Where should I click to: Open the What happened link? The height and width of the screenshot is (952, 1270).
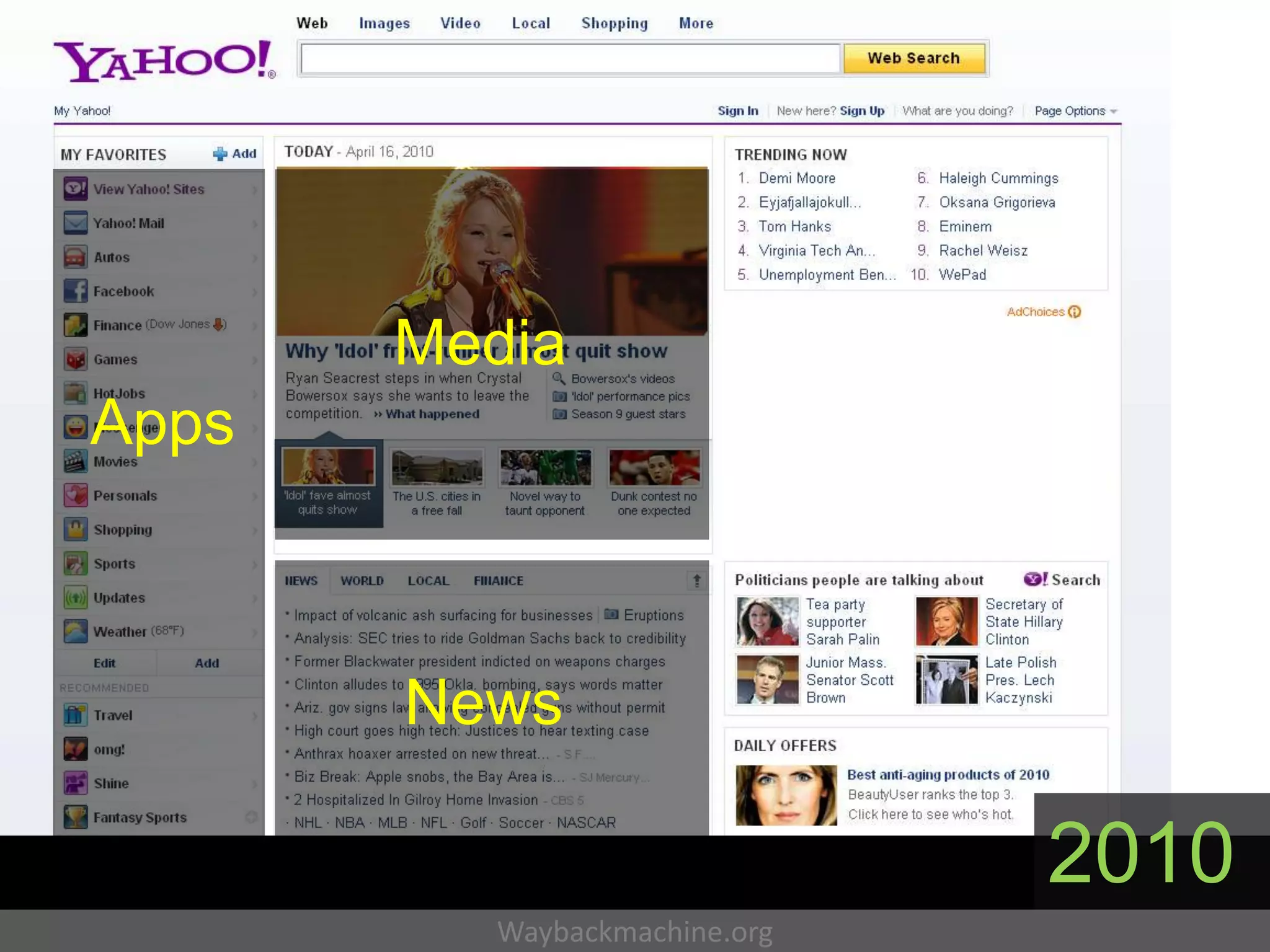pos(432,414)
